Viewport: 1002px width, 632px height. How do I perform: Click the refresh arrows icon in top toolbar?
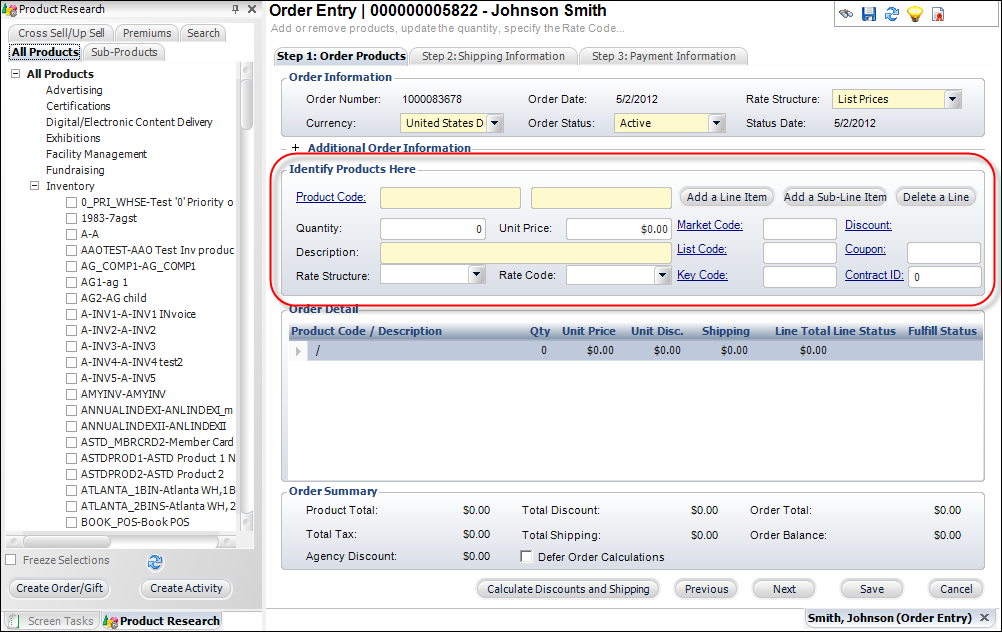tap(891, 14)
